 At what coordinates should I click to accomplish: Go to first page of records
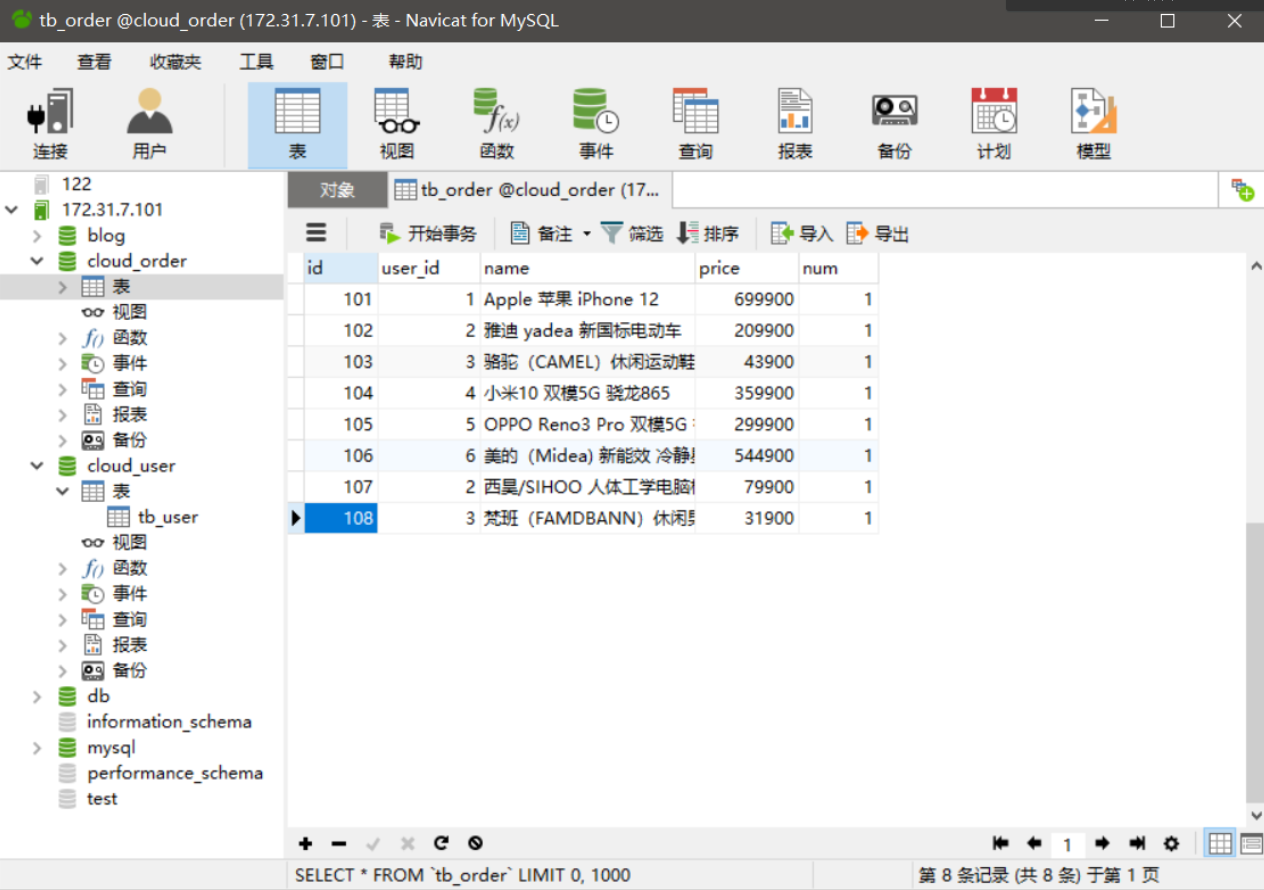pos(1001,843)
